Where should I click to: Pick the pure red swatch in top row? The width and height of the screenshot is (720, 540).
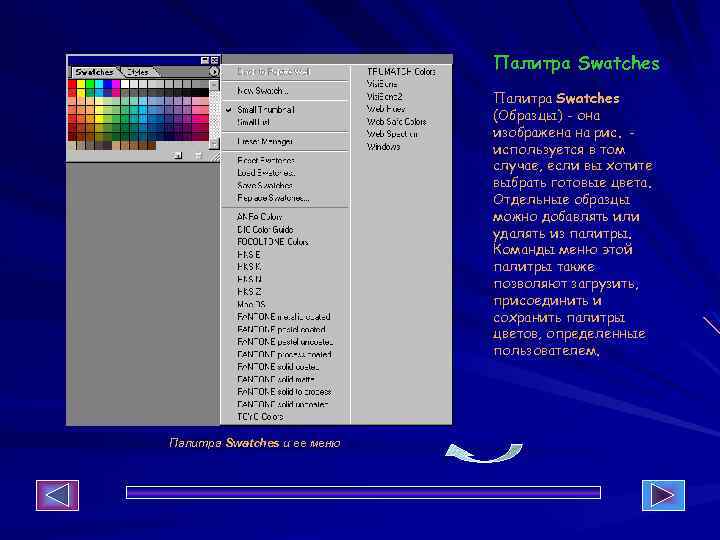tap(72, 84)
